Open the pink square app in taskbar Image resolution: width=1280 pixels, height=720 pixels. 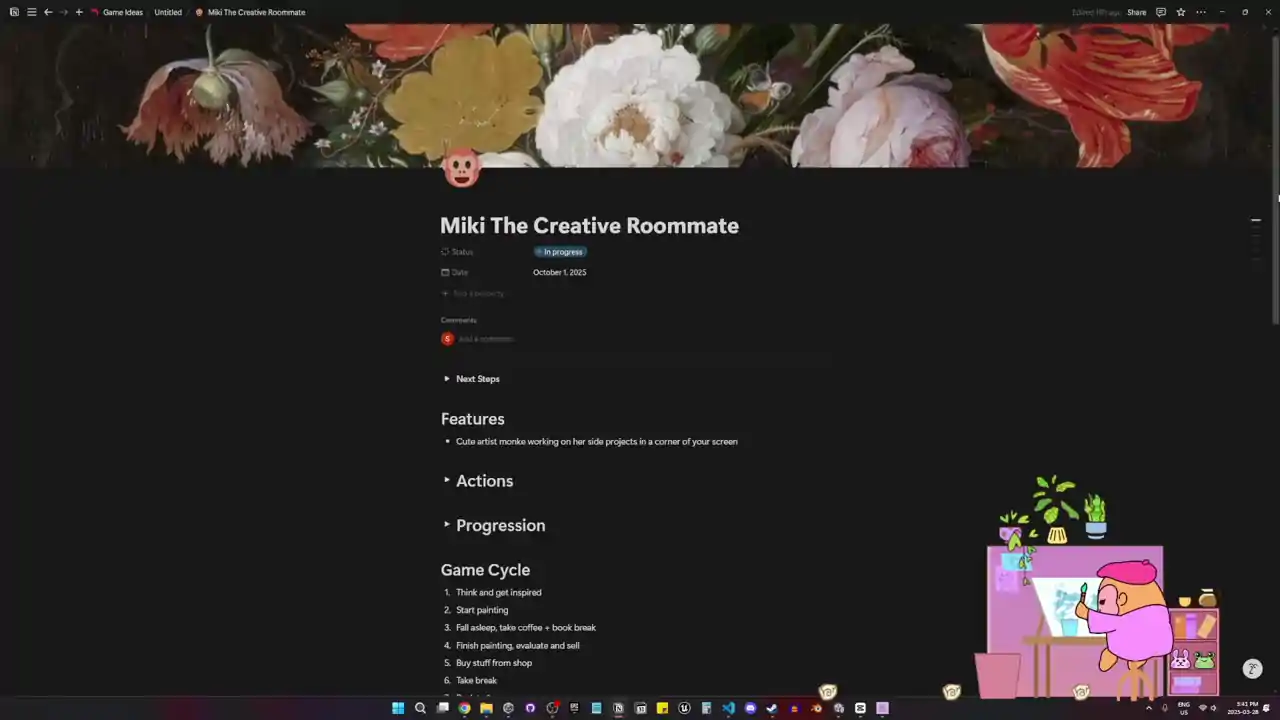pyautogui.click(x=882, y=708)
